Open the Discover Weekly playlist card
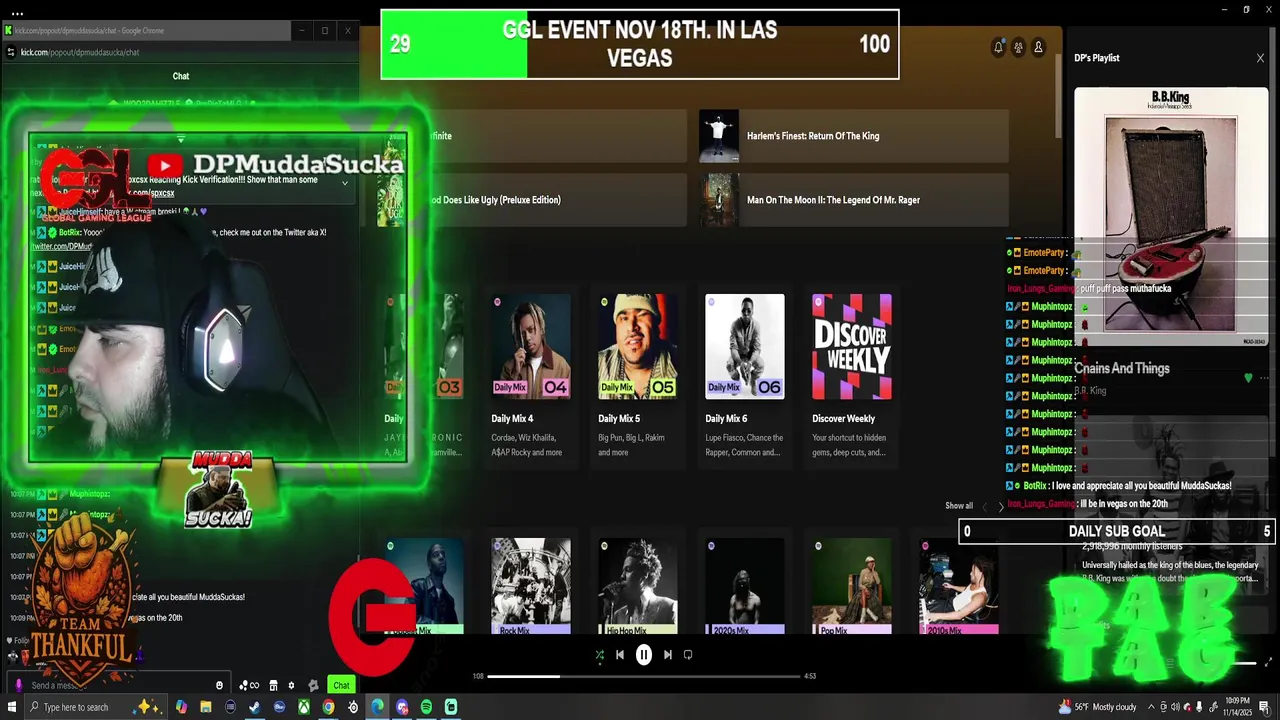Viewport: 1280px width, 720px height. 852,378
